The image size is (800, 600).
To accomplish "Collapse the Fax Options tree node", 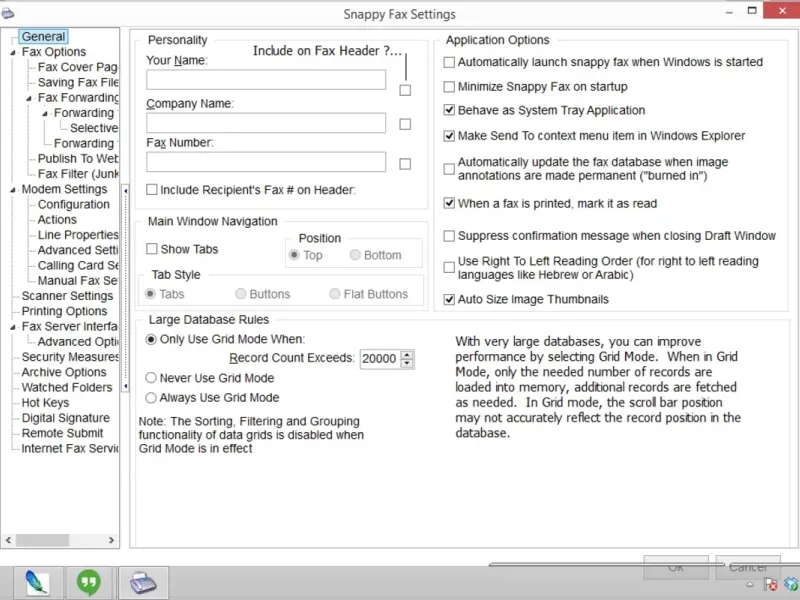I will click(13, 53).
